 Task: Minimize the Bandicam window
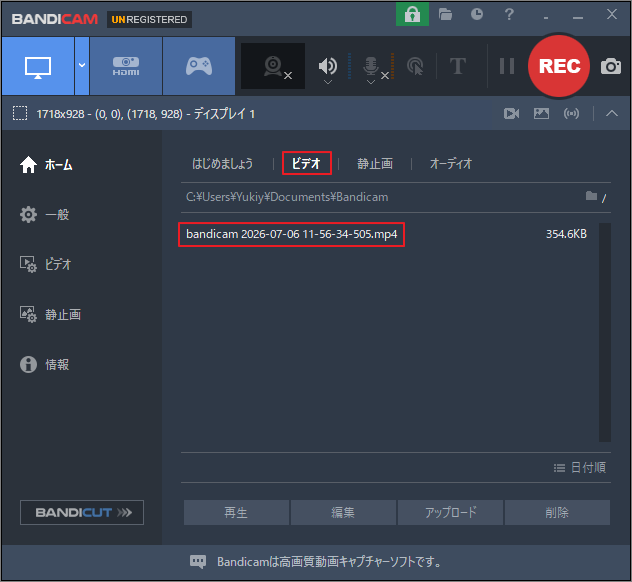[x=578, y=17]
